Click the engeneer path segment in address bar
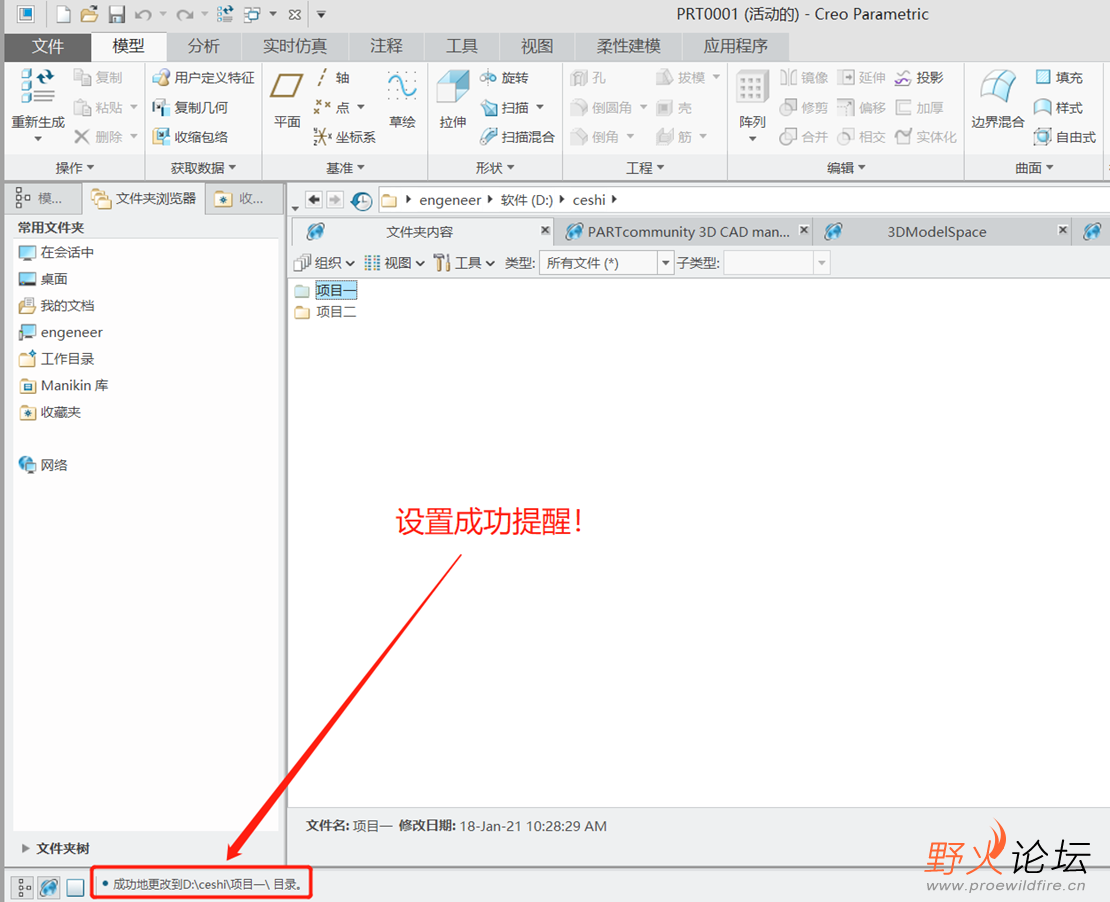This screenshot has width=1110, height=902. tap(450, 200)
